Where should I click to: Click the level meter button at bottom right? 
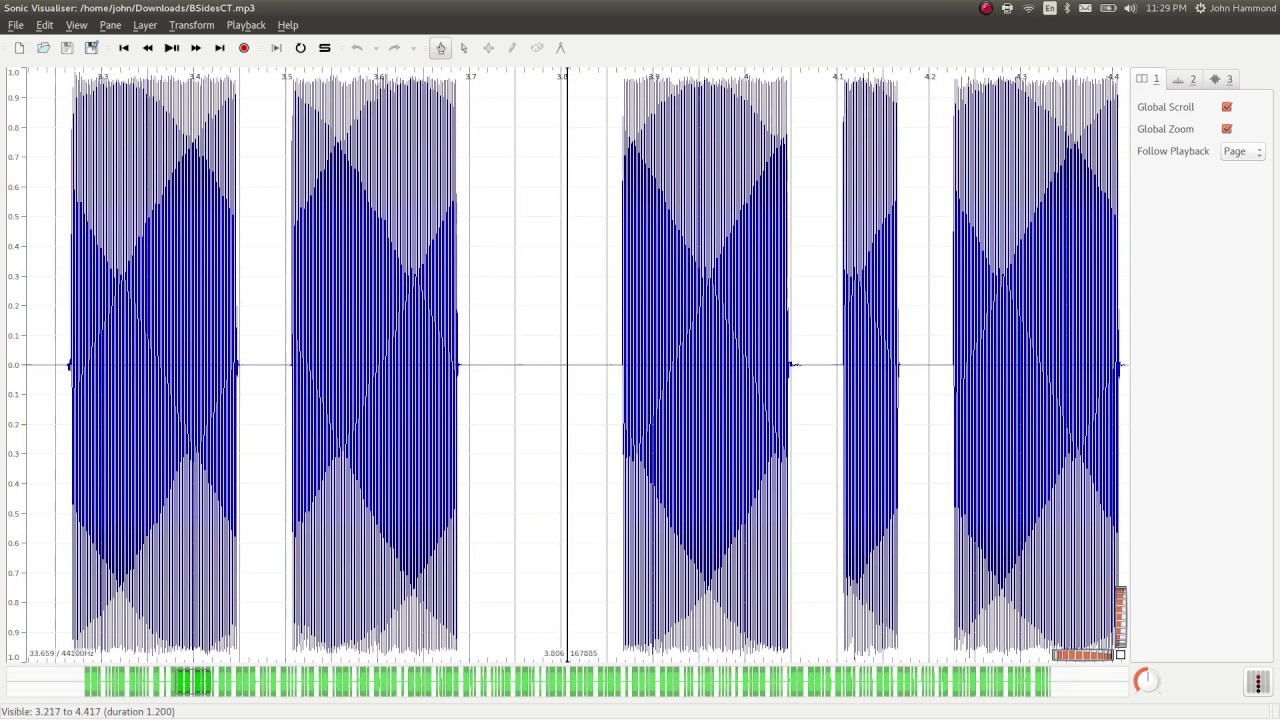click(x=1258, y=682)
